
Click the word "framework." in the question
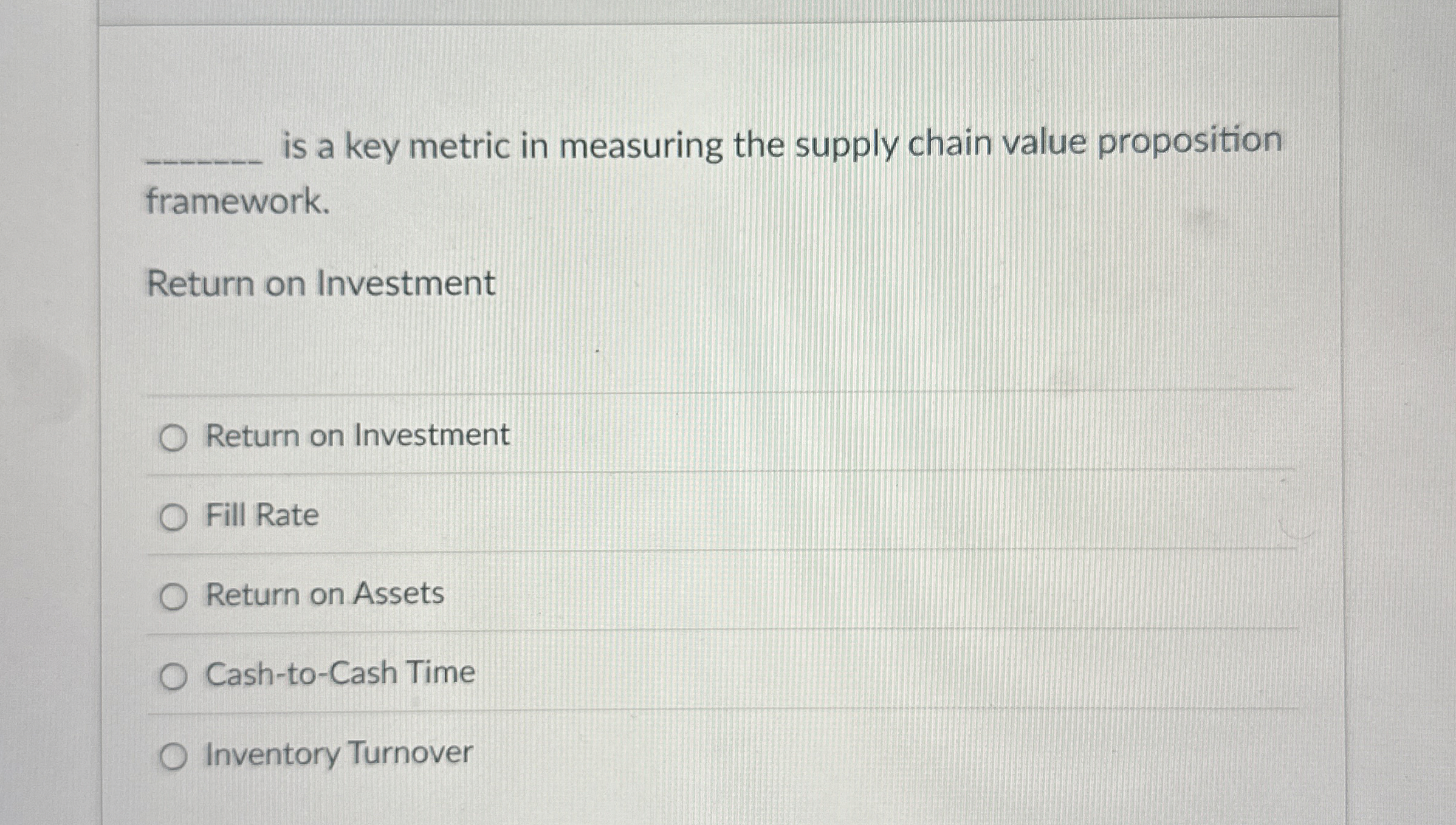coord(238,201)
